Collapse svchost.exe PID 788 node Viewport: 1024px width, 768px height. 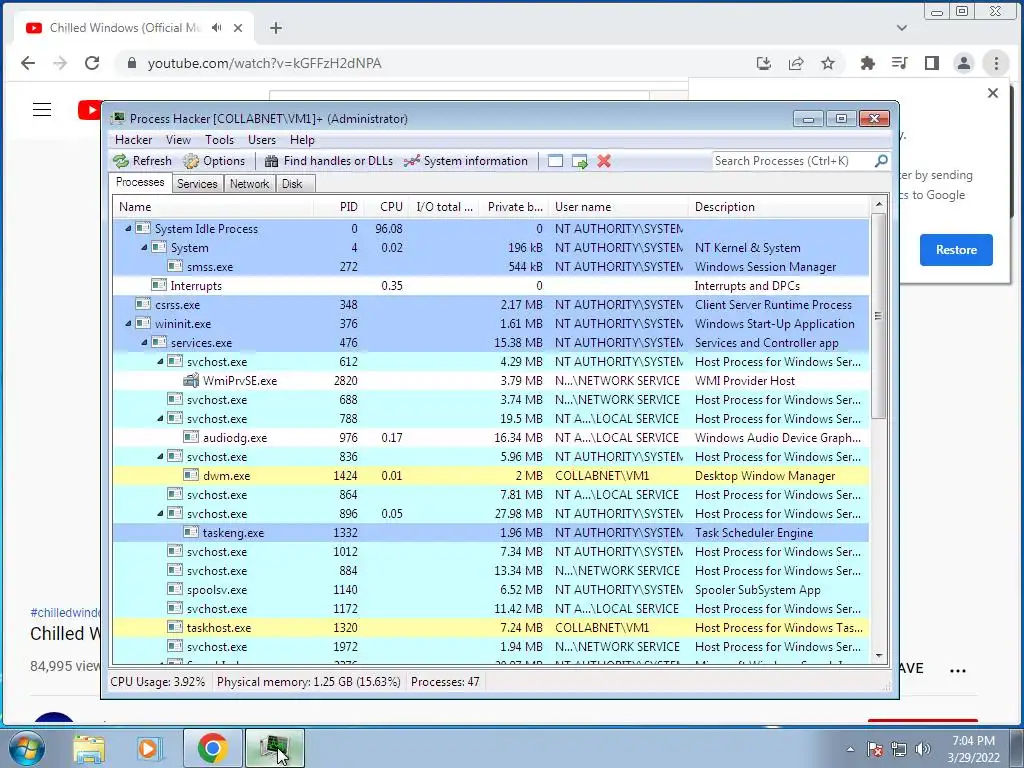[160, 419]
